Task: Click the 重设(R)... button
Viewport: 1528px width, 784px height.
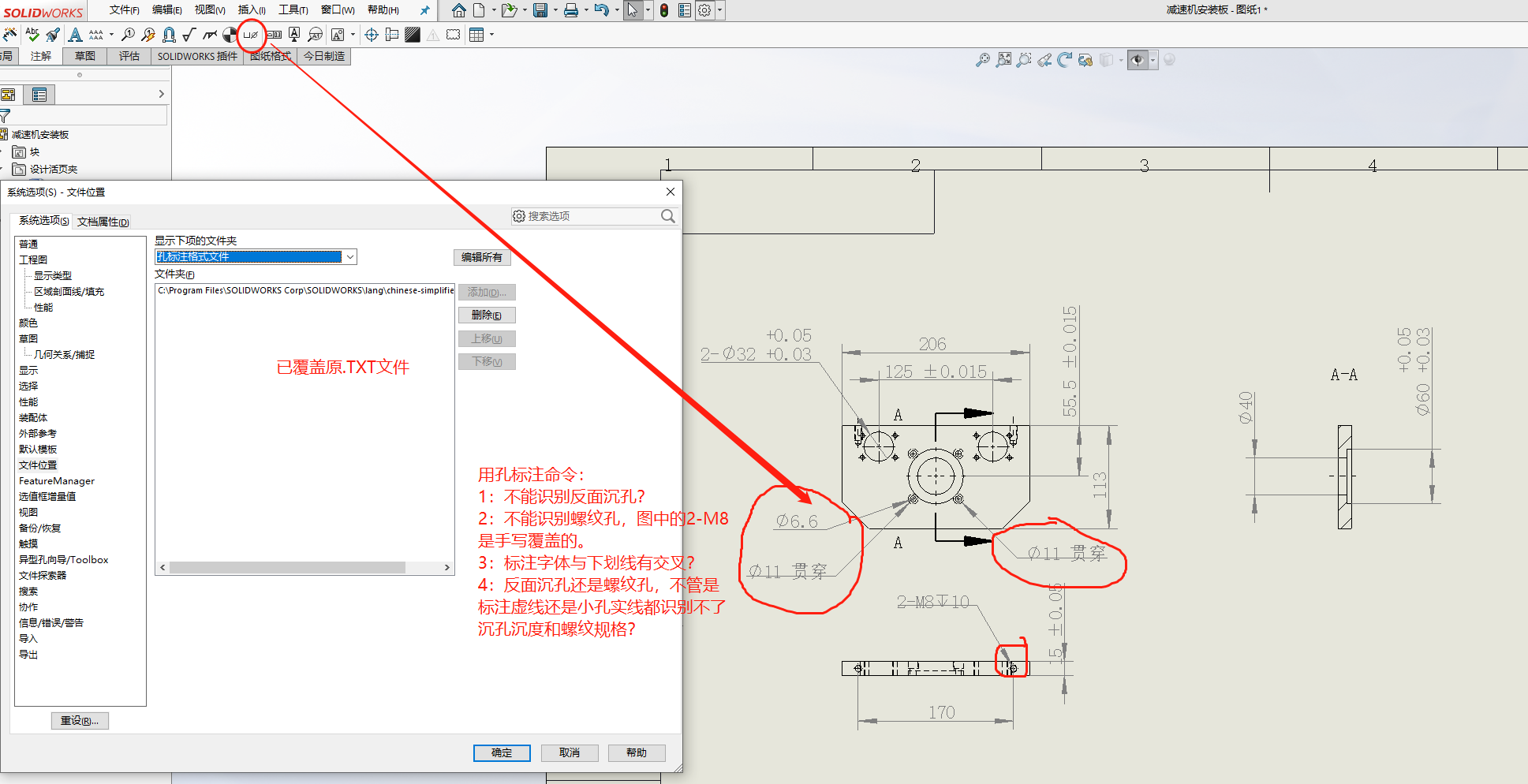Action: [x=80, y=721]
